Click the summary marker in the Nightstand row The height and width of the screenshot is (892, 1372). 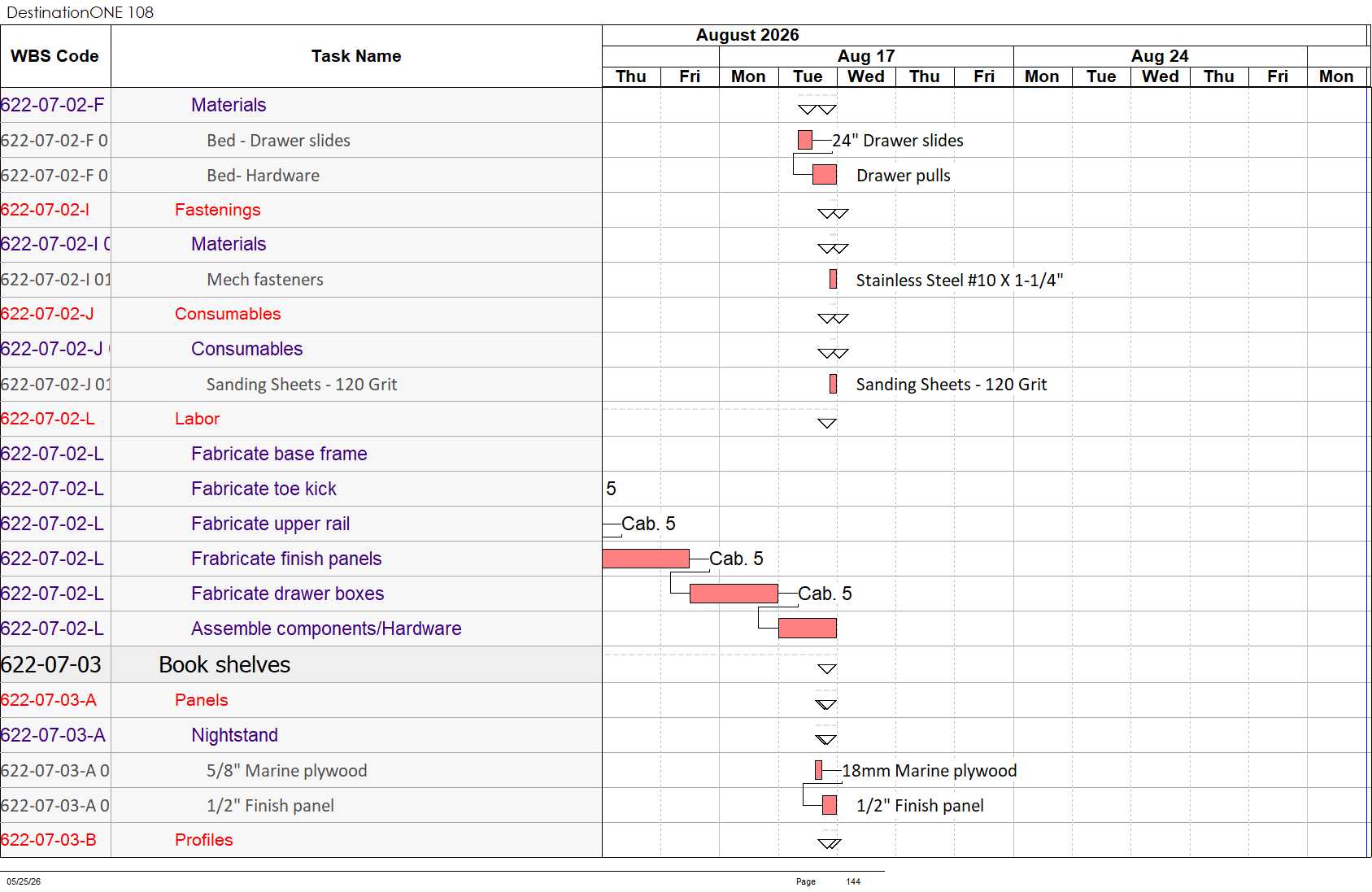pos(825,739)
